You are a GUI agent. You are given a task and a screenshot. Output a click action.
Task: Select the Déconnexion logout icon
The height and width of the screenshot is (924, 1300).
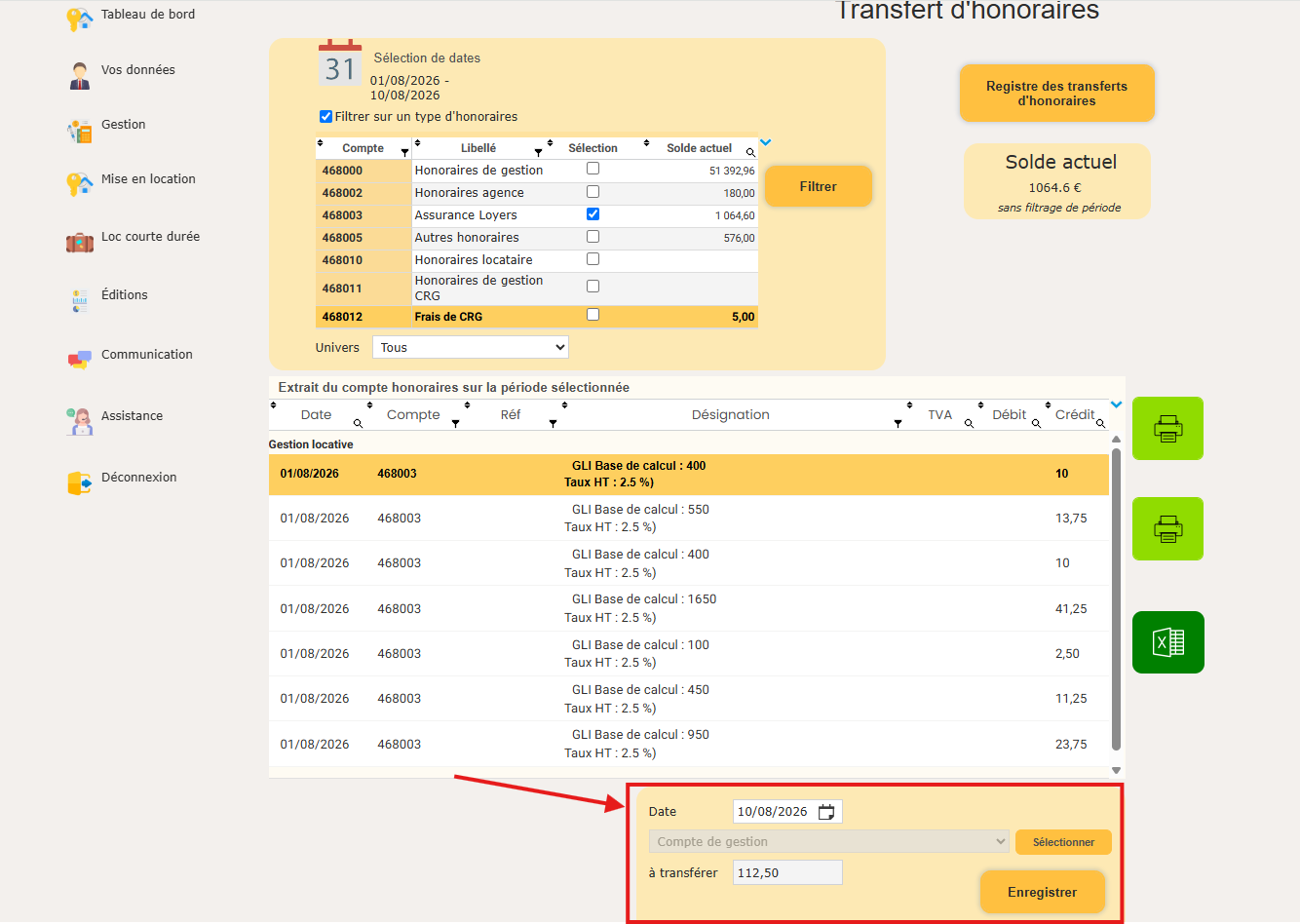tap(80, 482)
